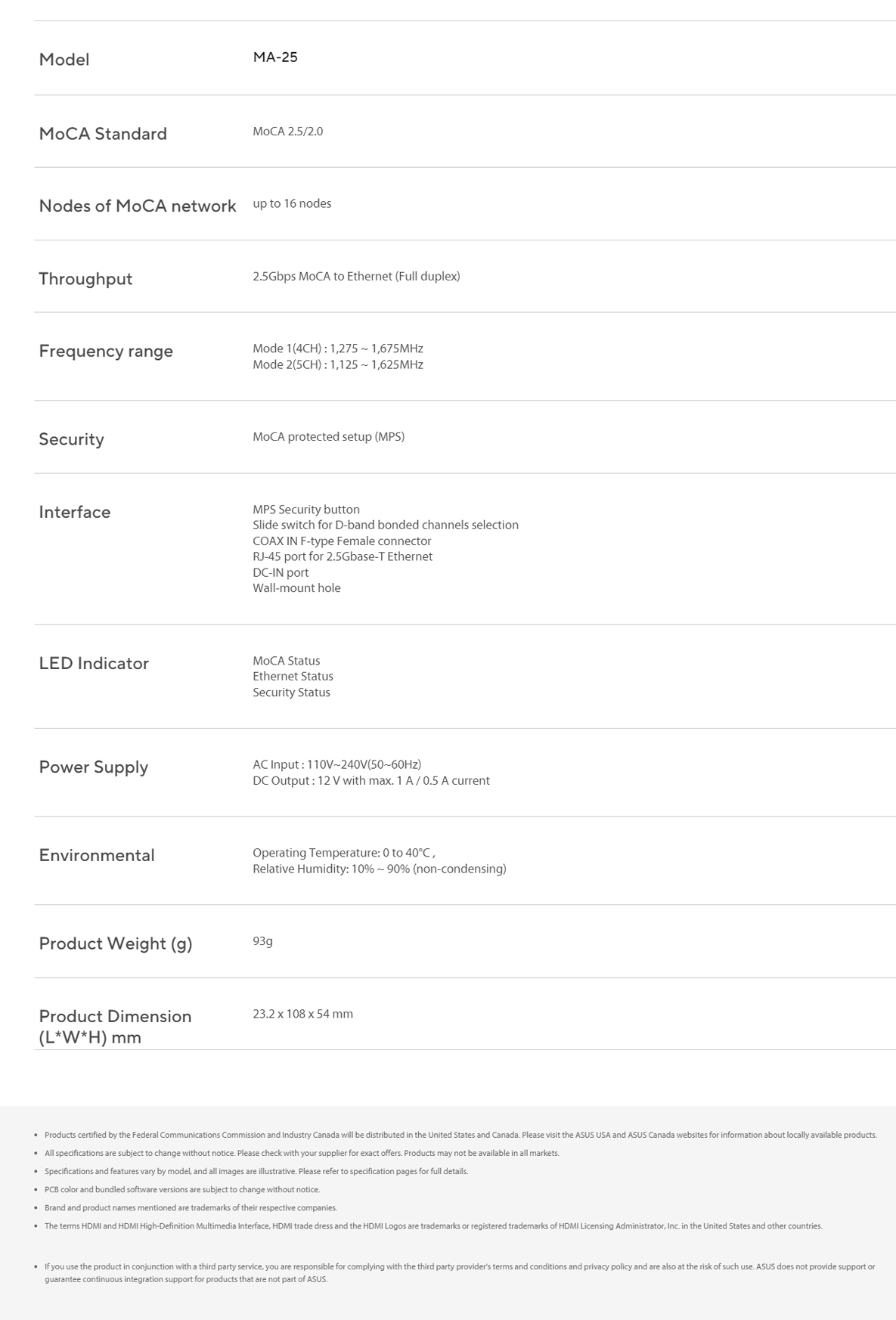Click the Frequency range heading
This screenshot has height=1320, width=896.
[x=106, y=351]
